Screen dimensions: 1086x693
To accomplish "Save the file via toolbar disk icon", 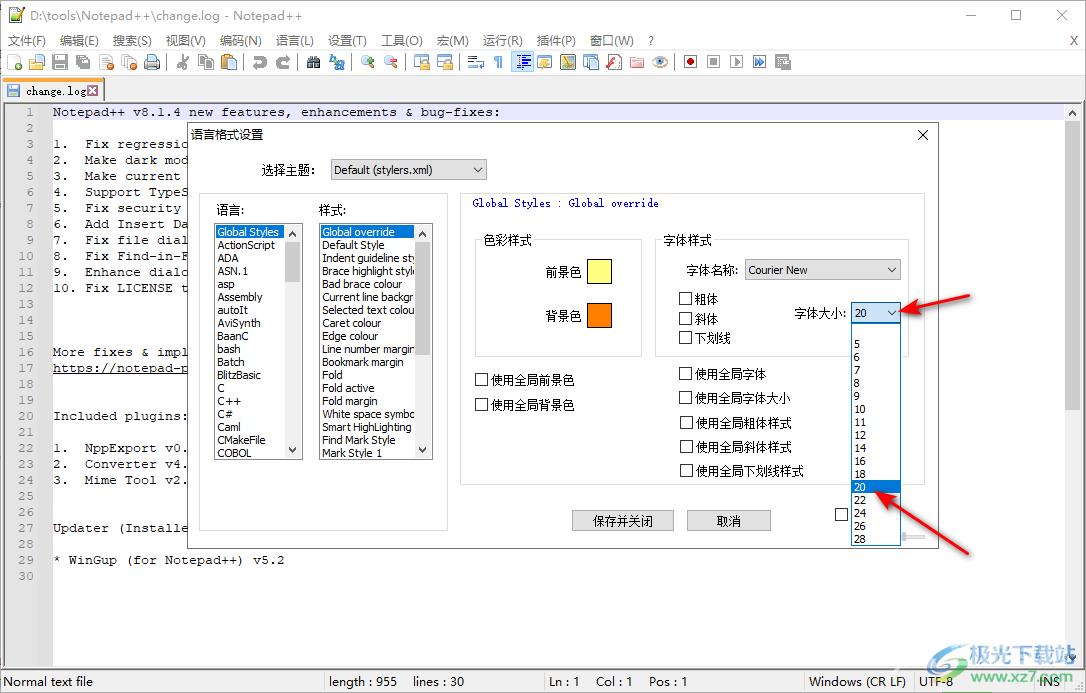I will point(60,62).
